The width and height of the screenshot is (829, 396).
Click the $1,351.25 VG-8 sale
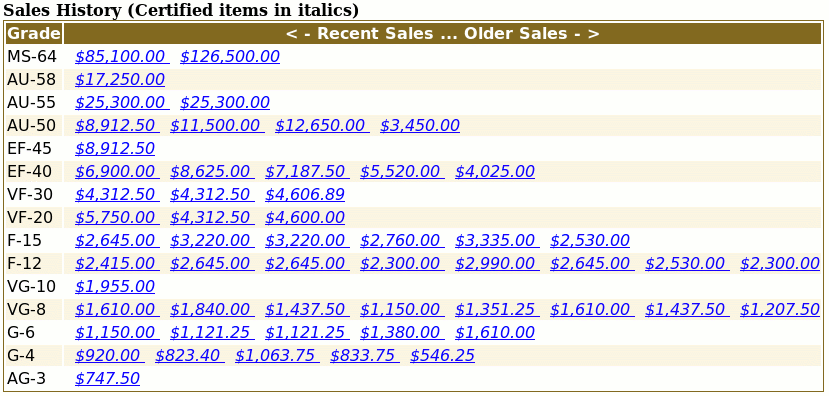[497, 309]
